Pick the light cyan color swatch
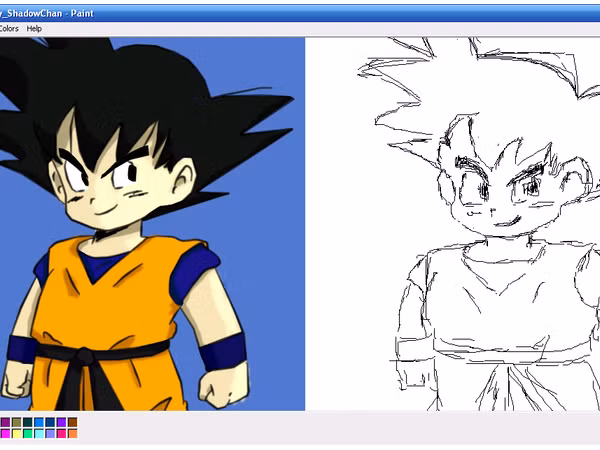The height and width of the screenshot is (450, 600). pyautogui.click(x=39, y=434)
